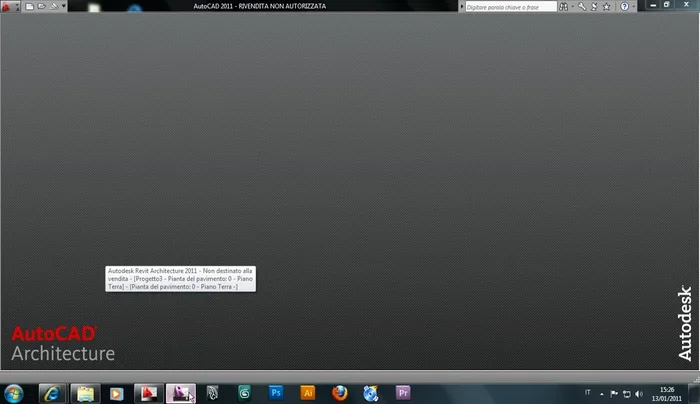The width and height of the screenshot is (700, 404).
Task: Open the Windows Start menu
Action: (14, 392)
